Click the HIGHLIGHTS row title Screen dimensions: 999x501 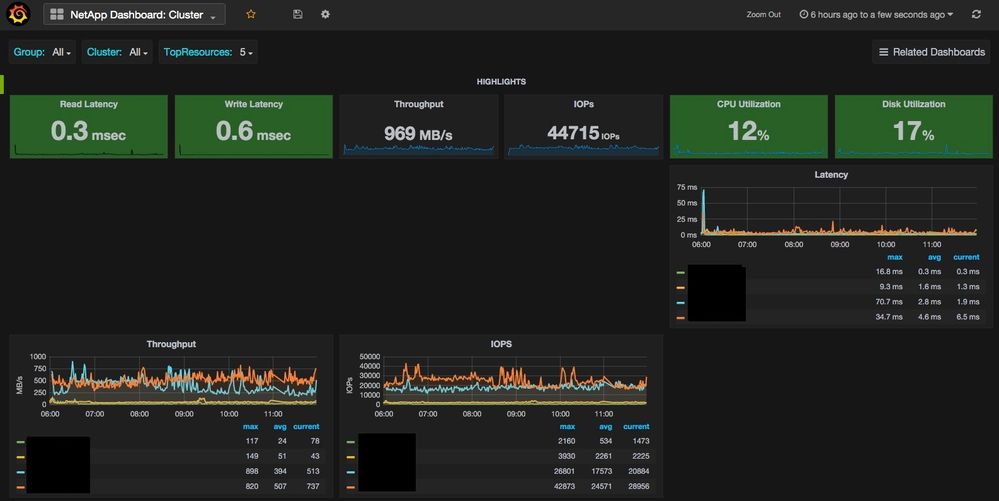pos(501,82)
